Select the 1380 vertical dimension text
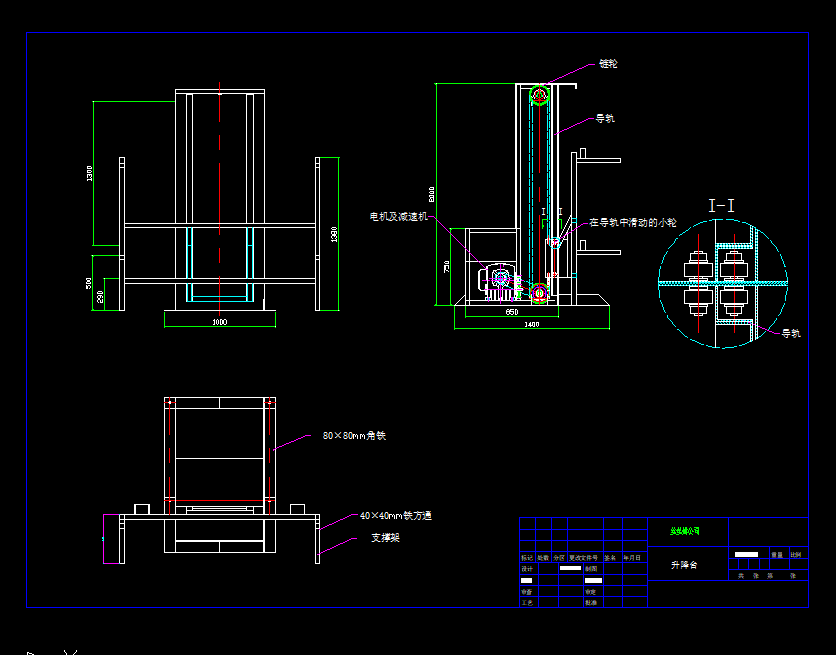 [x=334, y=234]
